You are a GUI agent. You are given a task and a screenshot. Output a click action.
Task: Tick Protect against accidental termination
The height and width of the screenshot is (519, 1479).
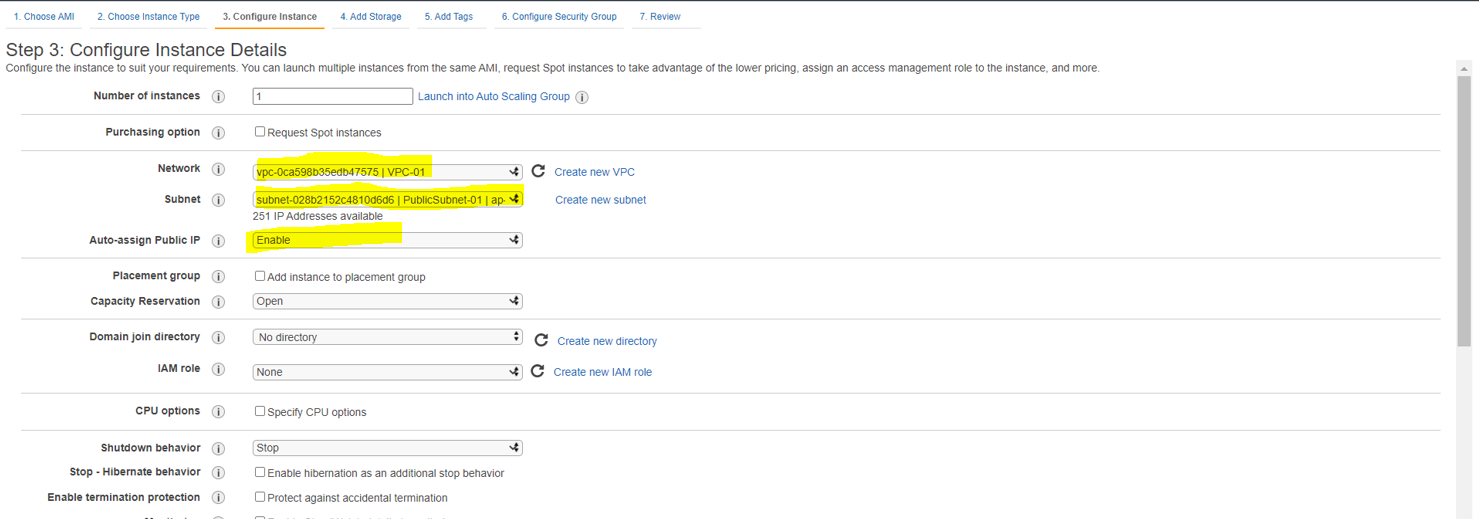click(x=260, y=497)
